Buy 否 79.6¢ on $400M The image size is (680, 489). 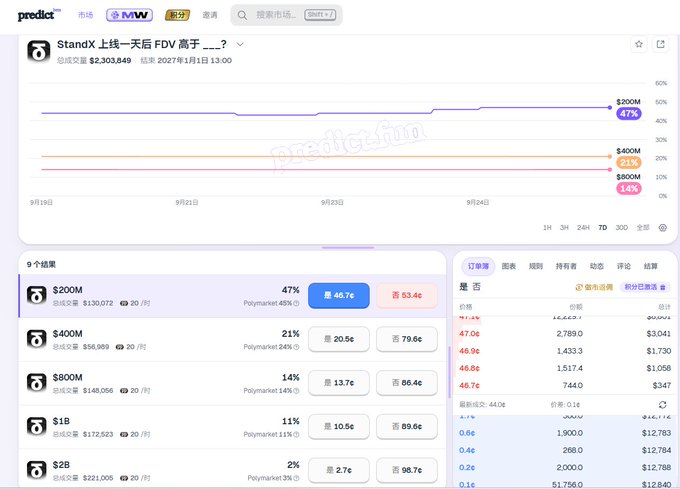click(407, 339)
